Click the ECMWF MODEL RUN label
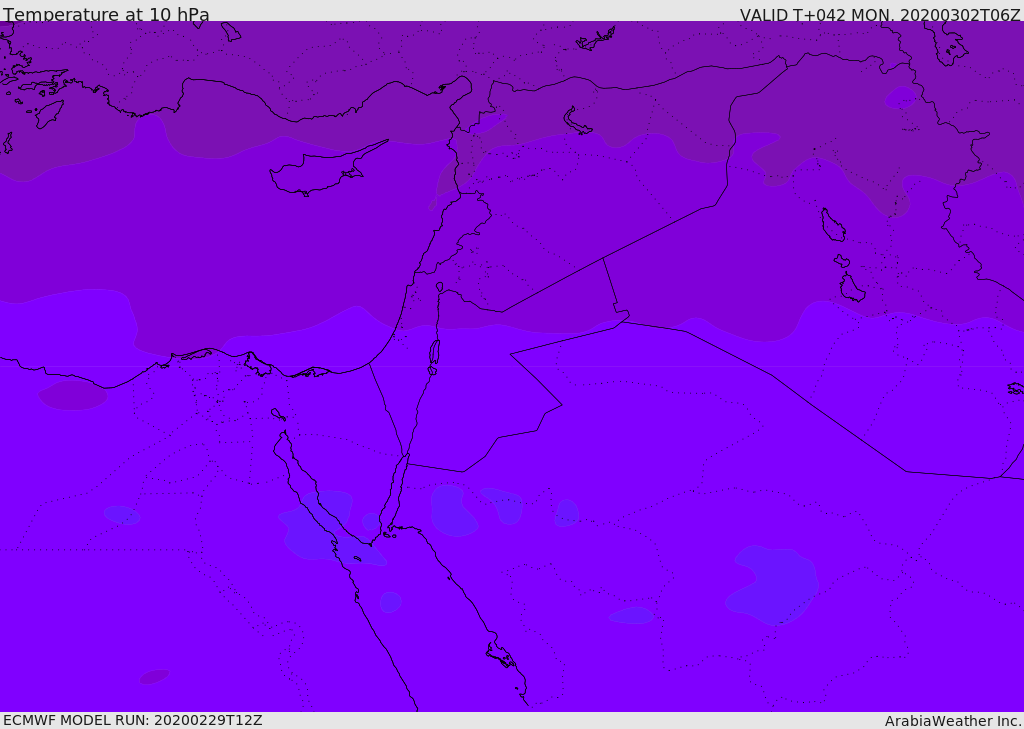The height and width of the screenshot is (729, 1024). click(x=132, y=720)
